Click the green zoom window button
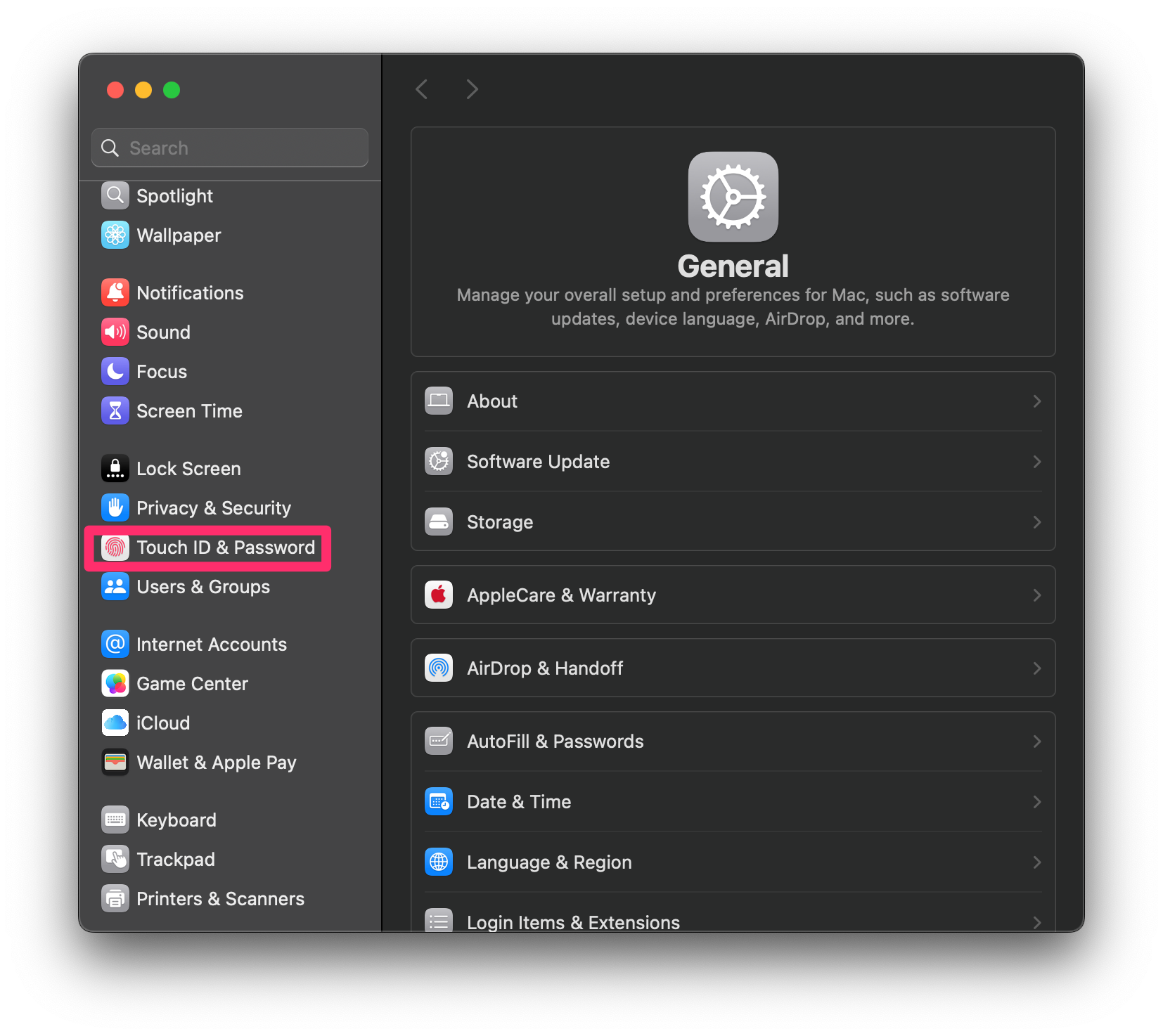The image size is (1163, 1036). pos(172,90)
